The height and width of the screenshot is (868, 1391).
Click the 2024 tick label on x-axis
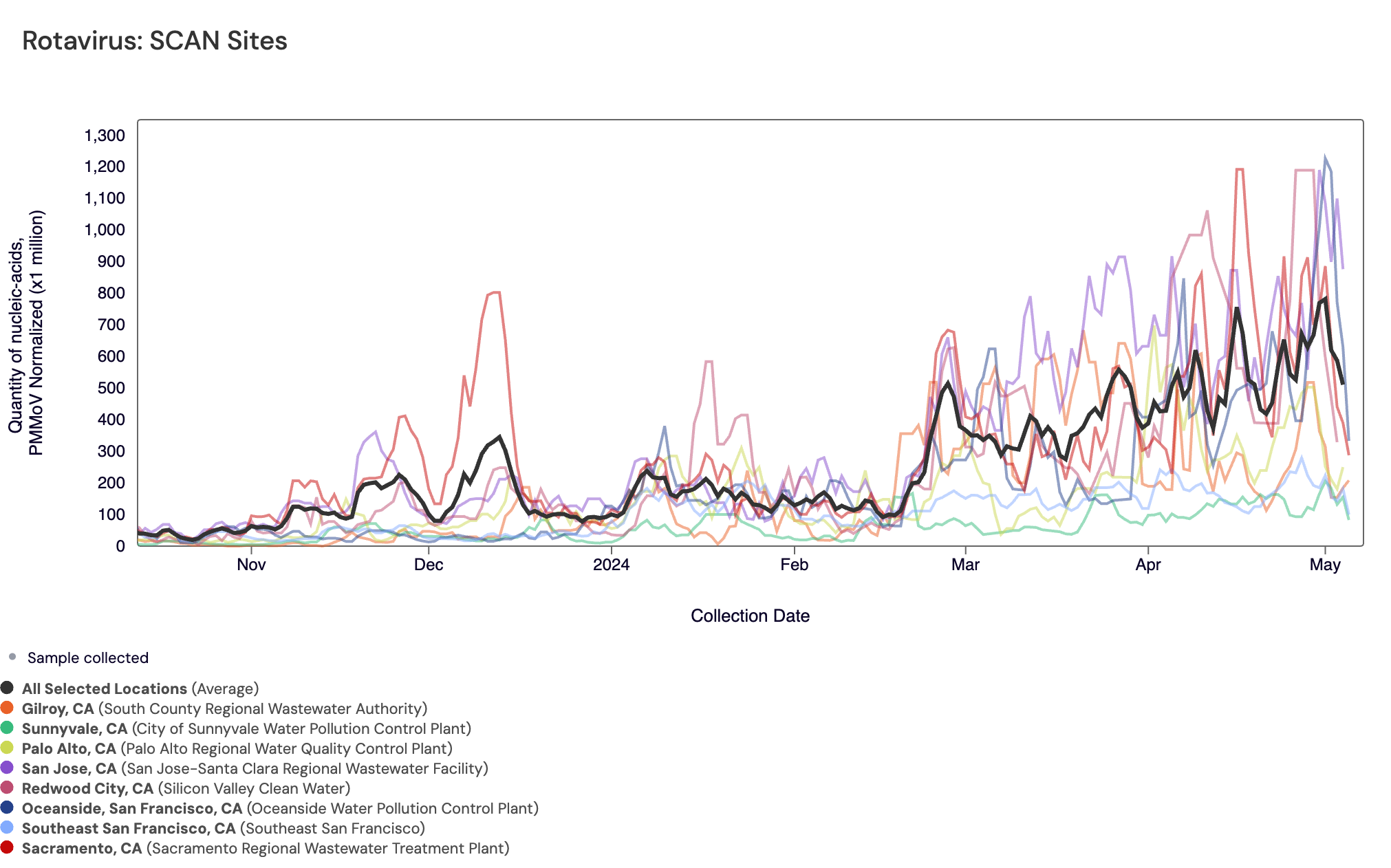(611, 565)
